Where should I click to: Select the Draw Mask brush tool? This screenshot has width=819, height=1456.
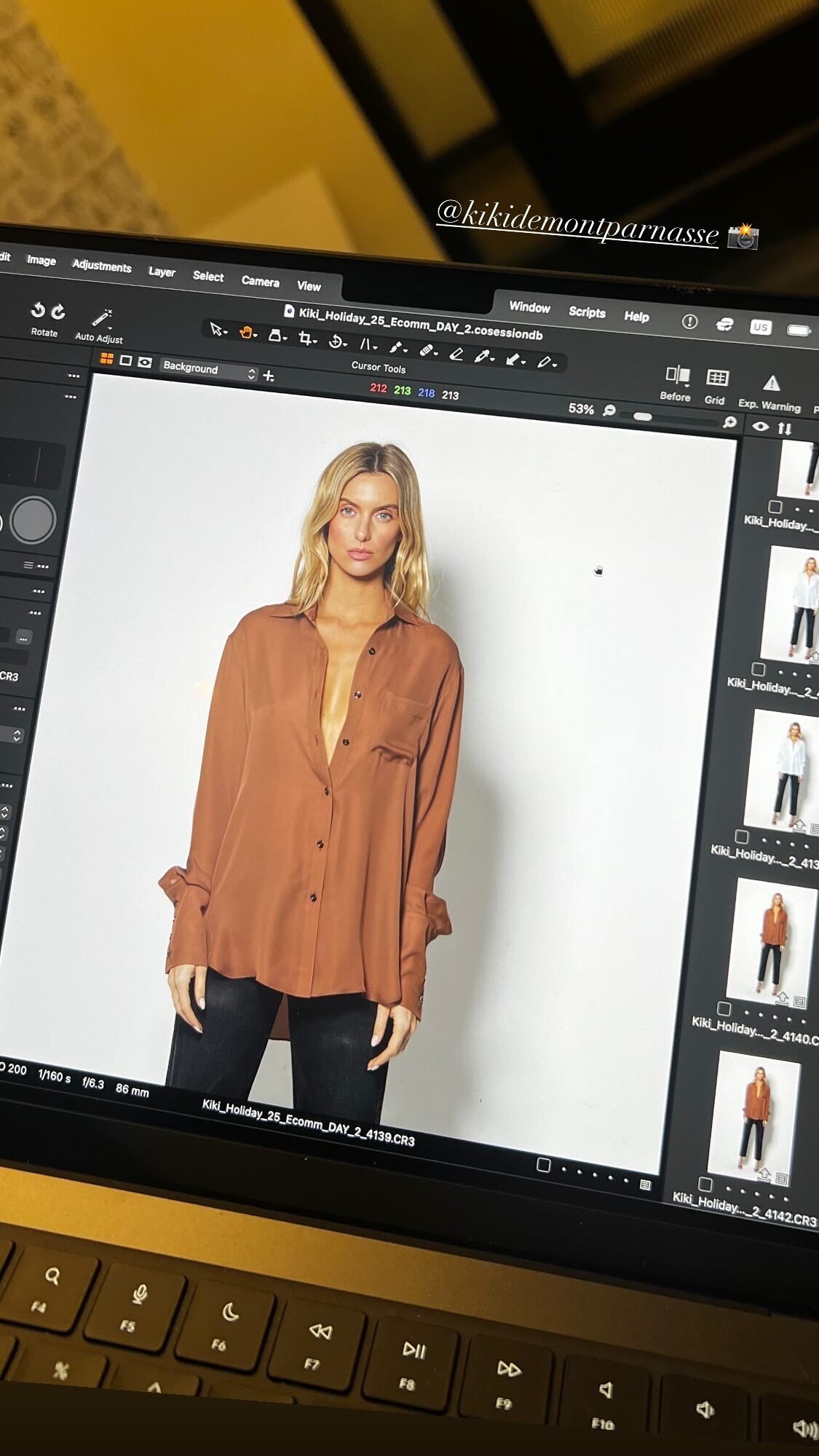[x=395, y=347]
